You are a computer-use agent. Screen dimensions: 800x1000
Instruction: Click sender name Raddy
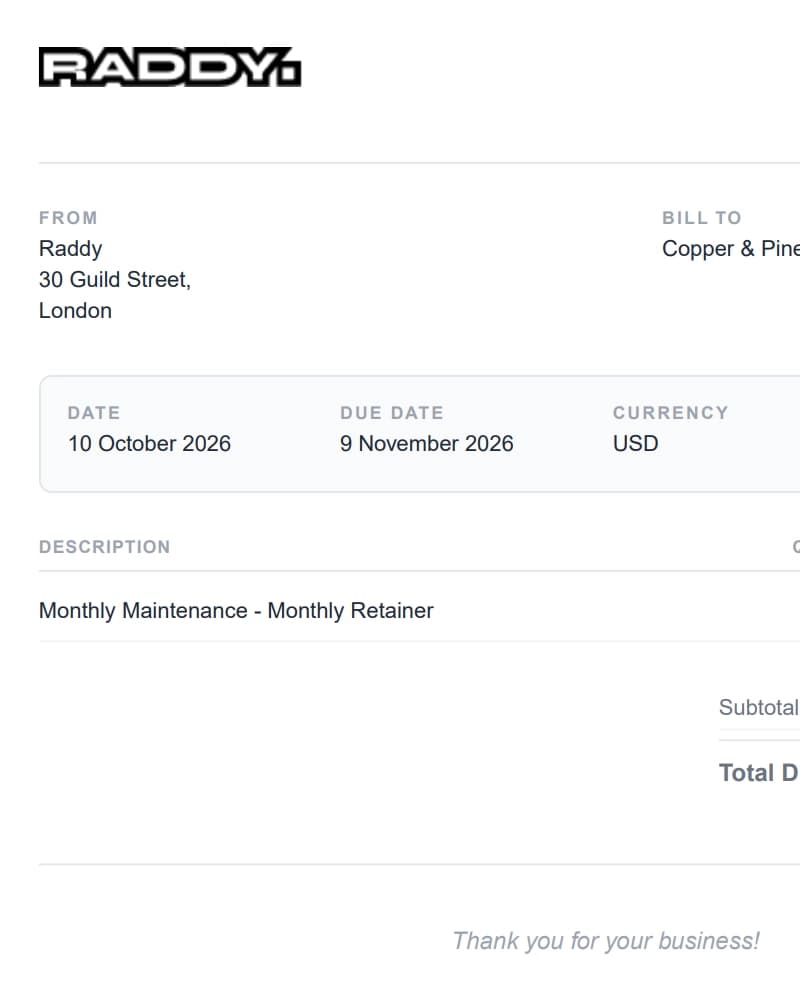(x=70, y=248)
